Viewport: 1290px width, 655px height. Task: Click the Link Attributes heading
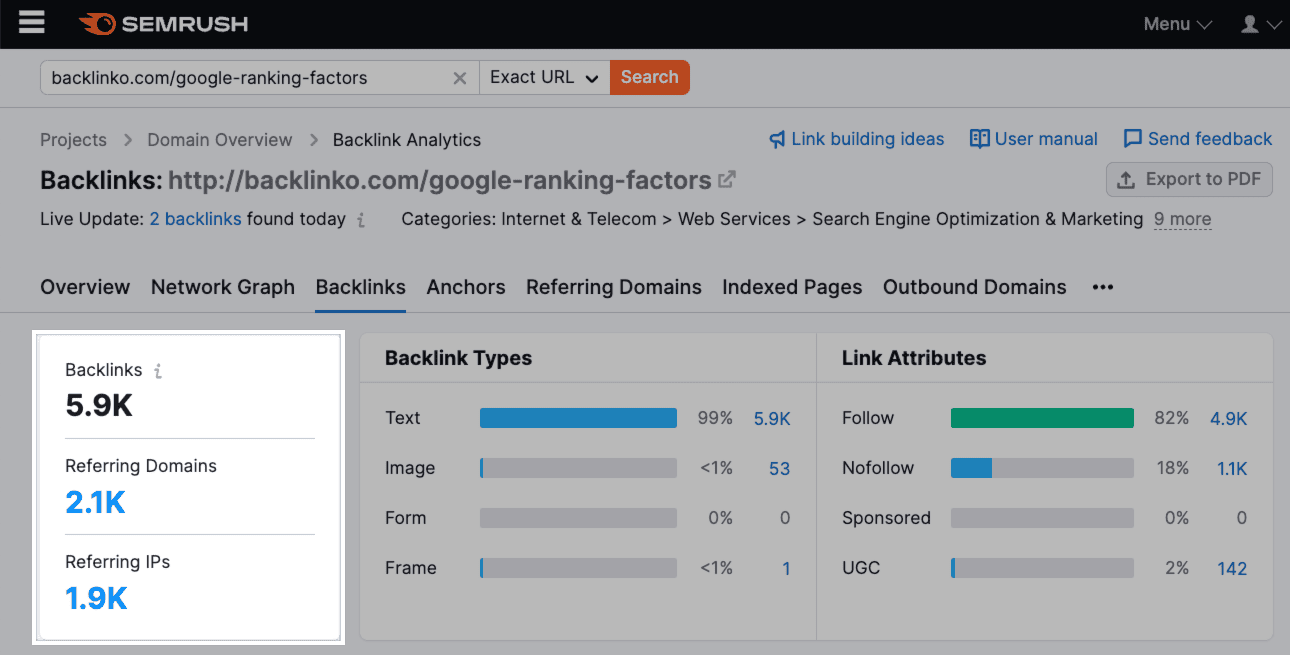(x=914, y=358)
